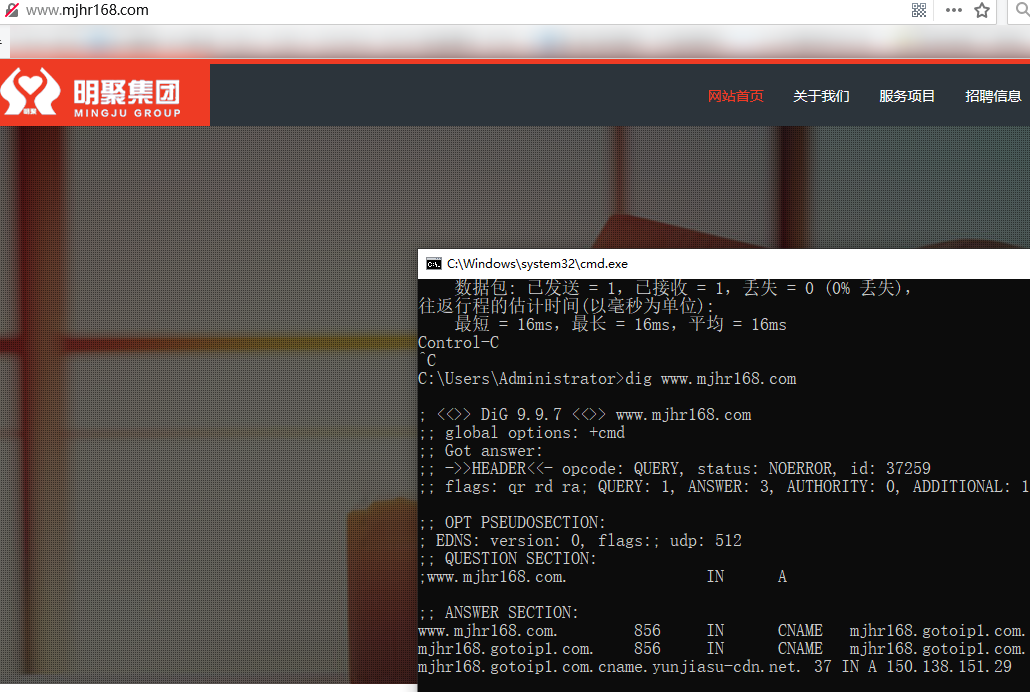This screenshot has width=1030, height=692.
Task: Go to 关于我们 page
Action: (821, 96)
